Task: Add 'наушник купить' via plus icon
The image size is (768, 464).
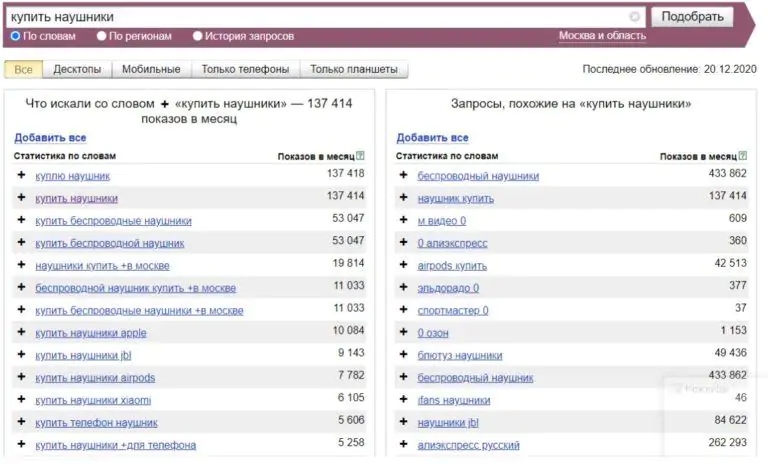Action: coord(403,197)
